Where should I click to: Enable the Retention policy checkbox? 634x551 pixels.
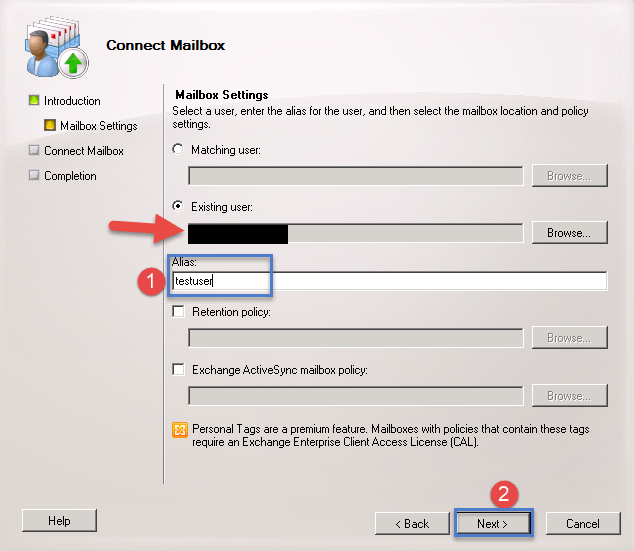click(179, 312)
